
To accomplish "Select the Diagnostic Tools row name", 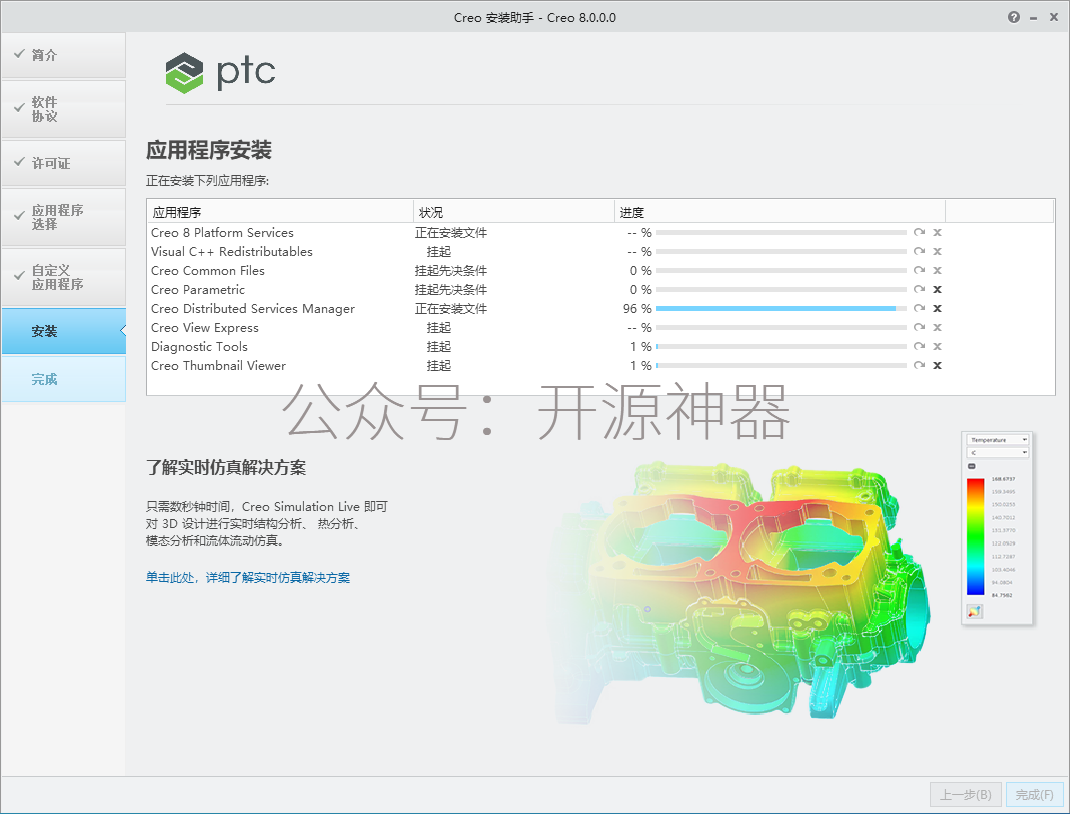I will (199, 347).
